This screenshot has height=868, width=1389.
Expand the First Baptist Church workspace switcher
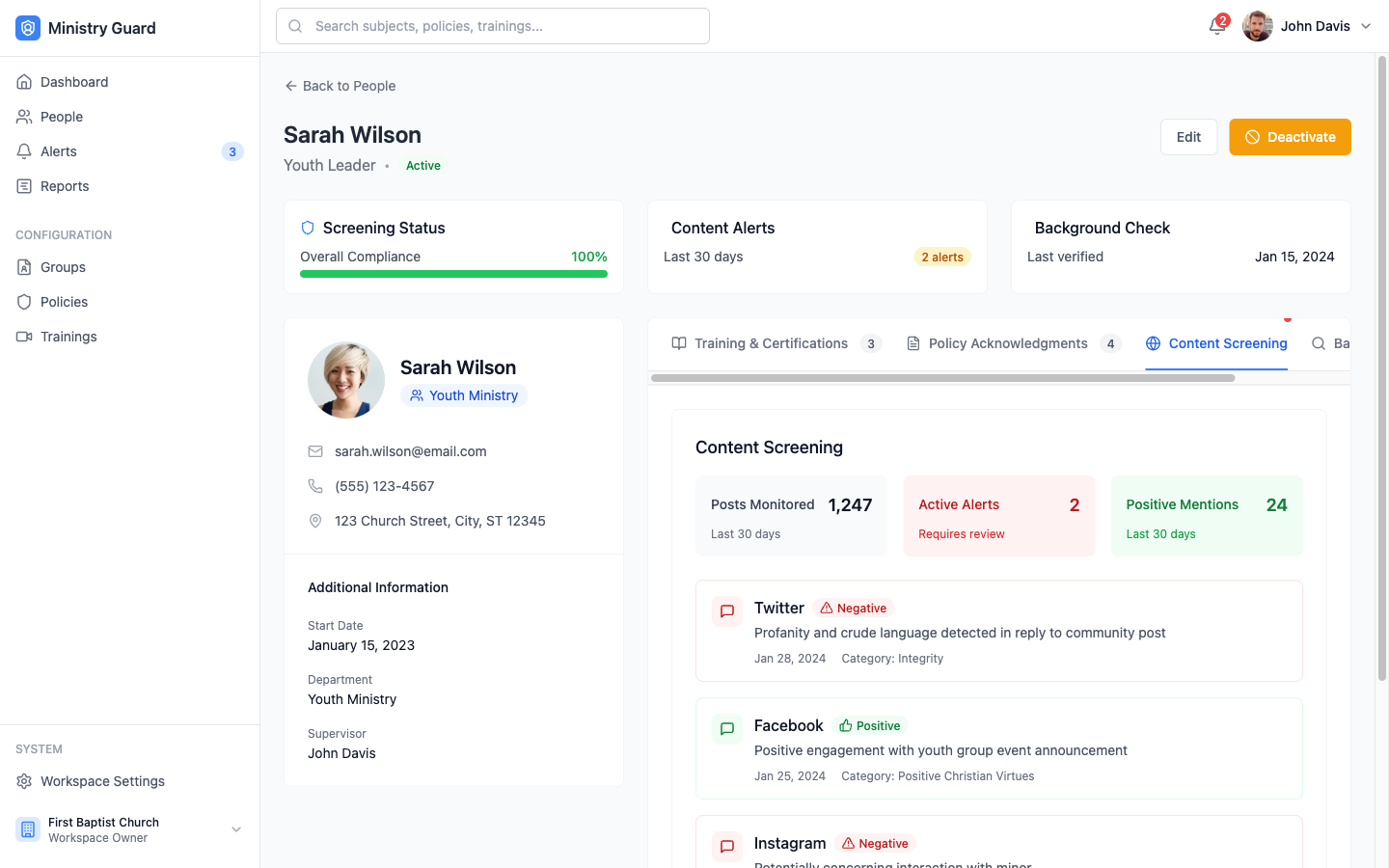click(235, 829)
